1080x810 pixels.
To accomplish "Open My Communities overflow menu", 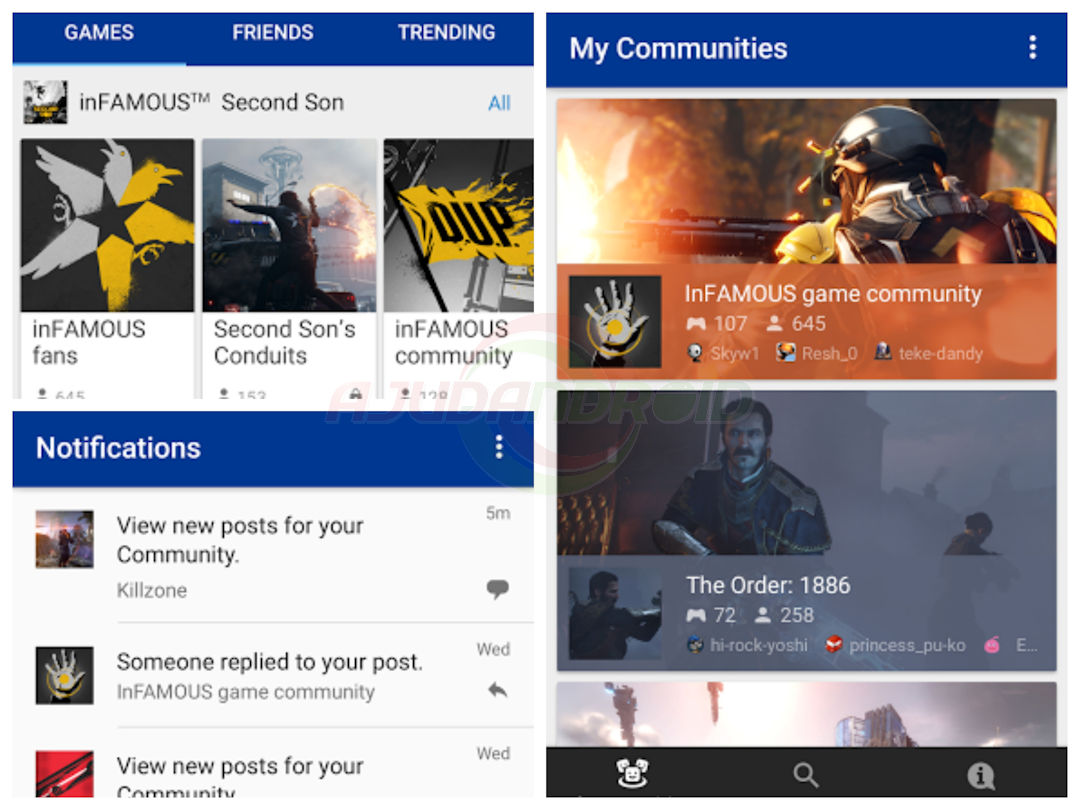I will tap(1032, 48).
